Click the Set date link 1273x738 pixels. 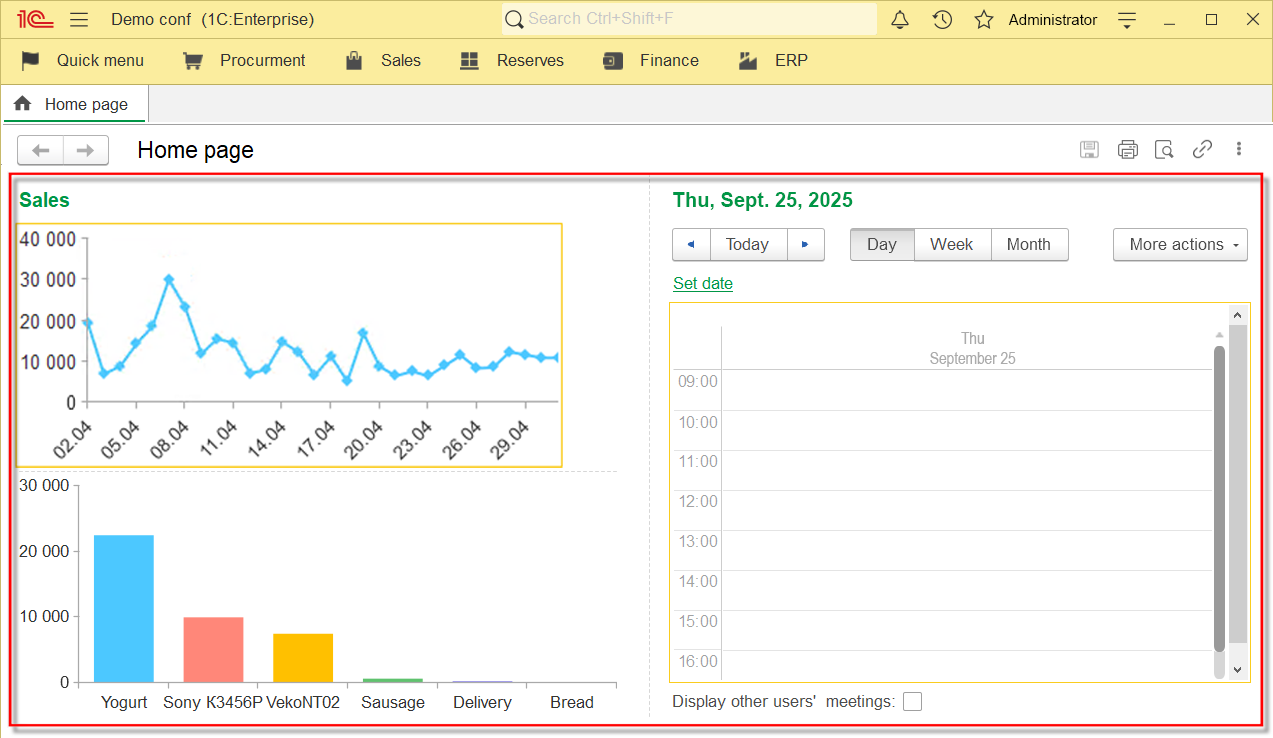703,284
